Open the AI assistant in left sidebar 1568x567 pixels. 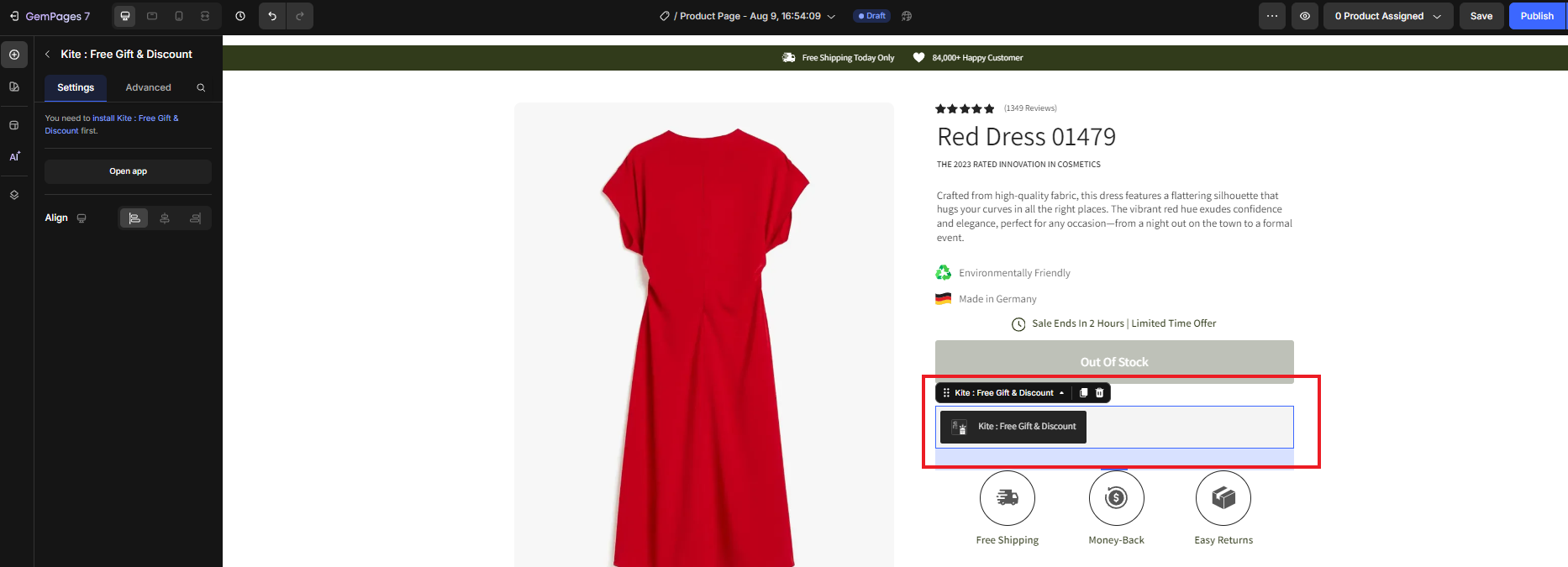point(14,156)
